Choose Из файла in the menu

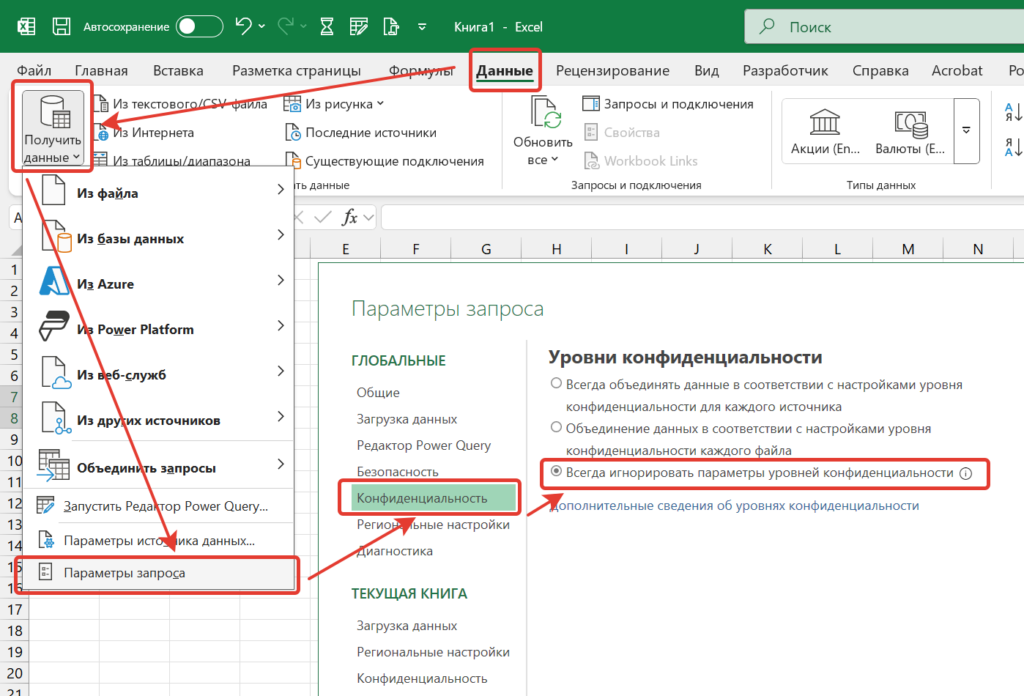(159, 193)
